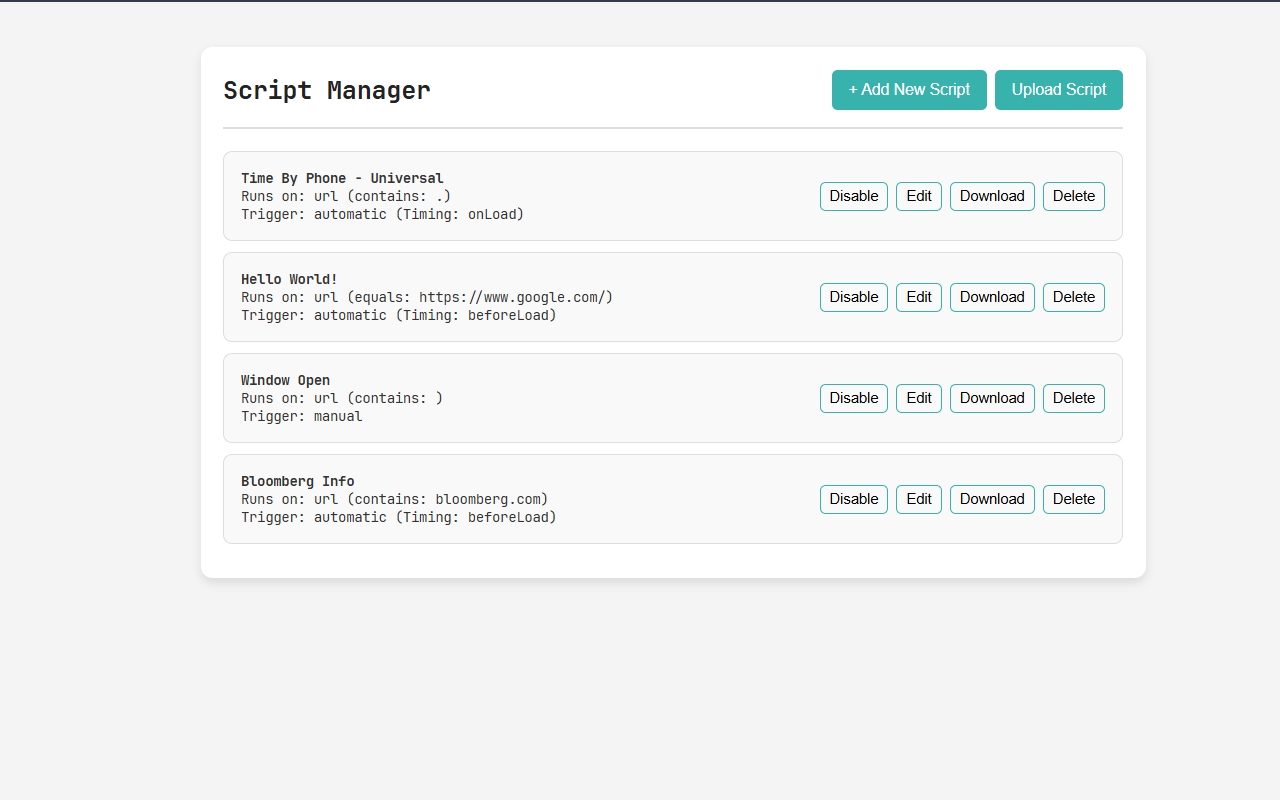Screen dimensions: 1280x800
Task: Click the Add New Script button
Action: (909, 90)
